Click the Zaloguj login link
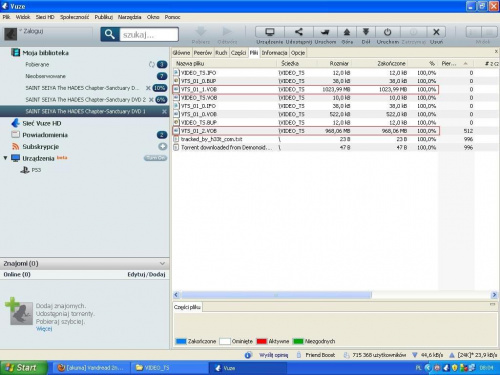This screenshot has width=500, height=375. [x=33, y=31]
